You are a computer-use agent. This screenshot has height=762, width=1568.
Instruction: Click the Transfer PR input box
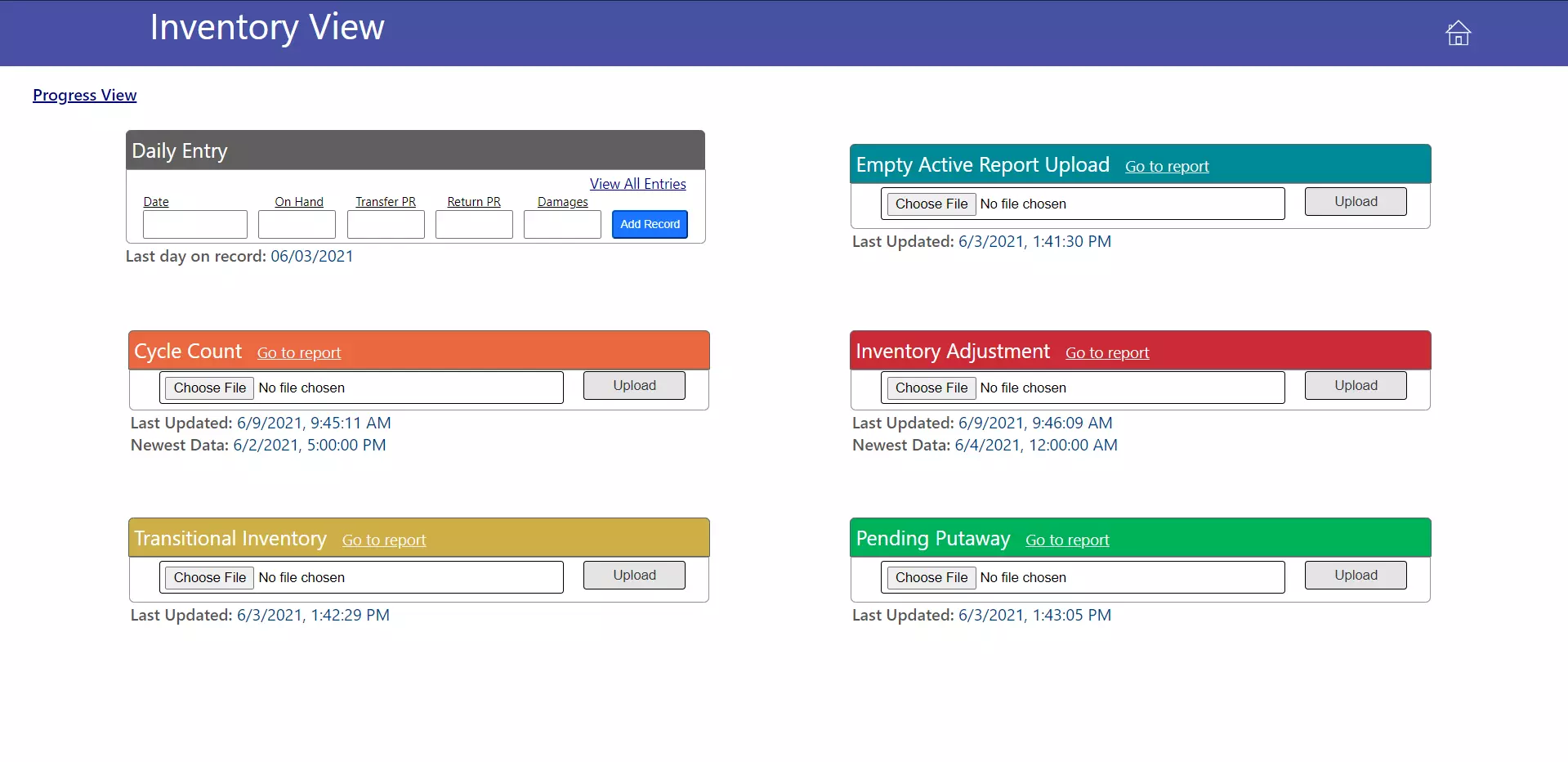pyautogui.click(x=386, y=225)
